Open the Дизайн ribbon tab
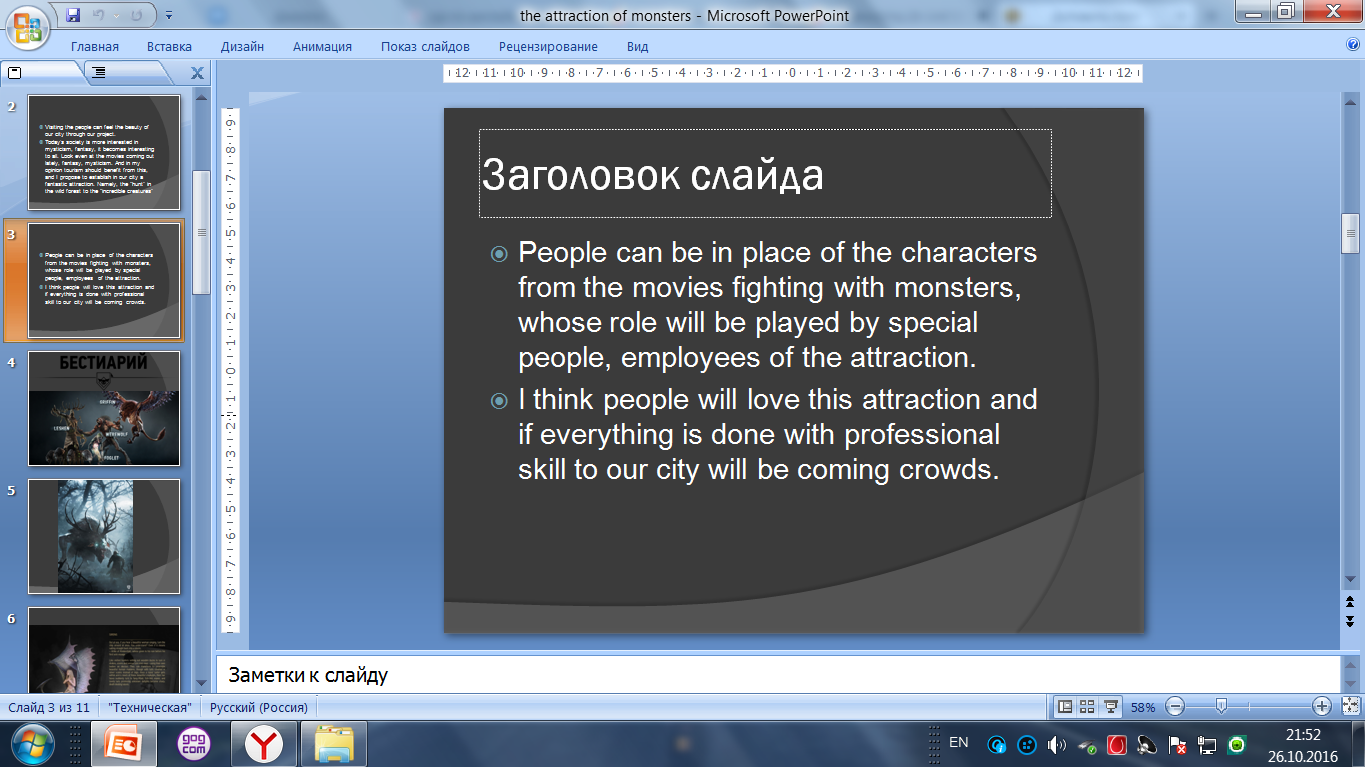The image size is (1365, 767). click(x=243, y=46)
